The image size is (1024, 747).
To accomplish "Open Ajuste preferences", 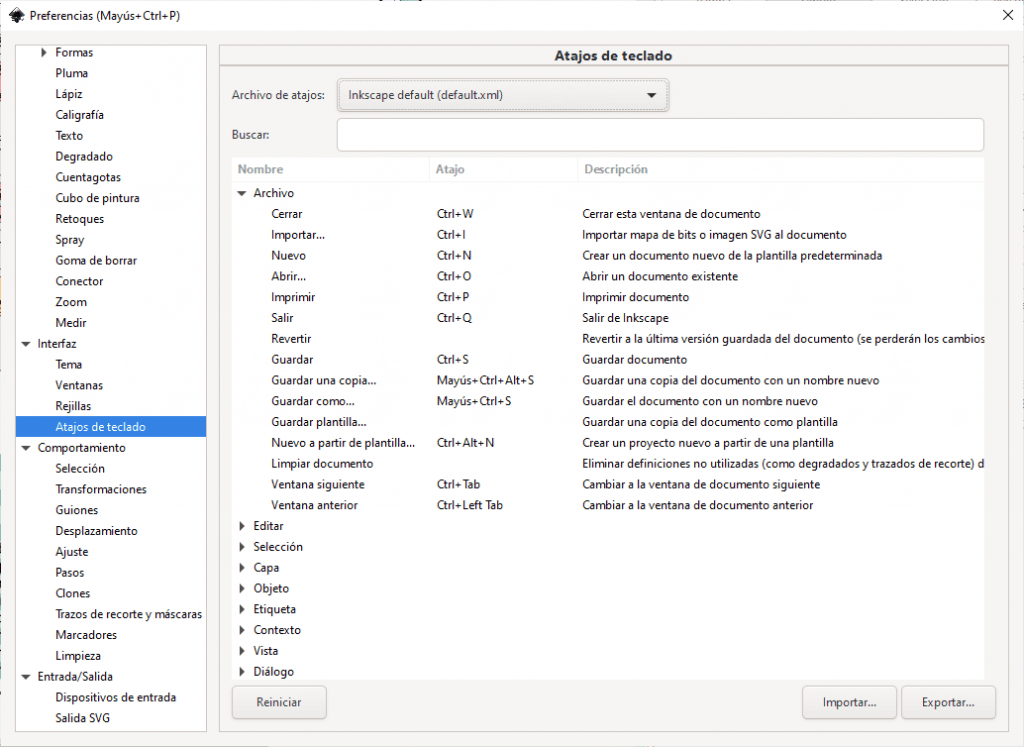I will [x=72, y=552].
